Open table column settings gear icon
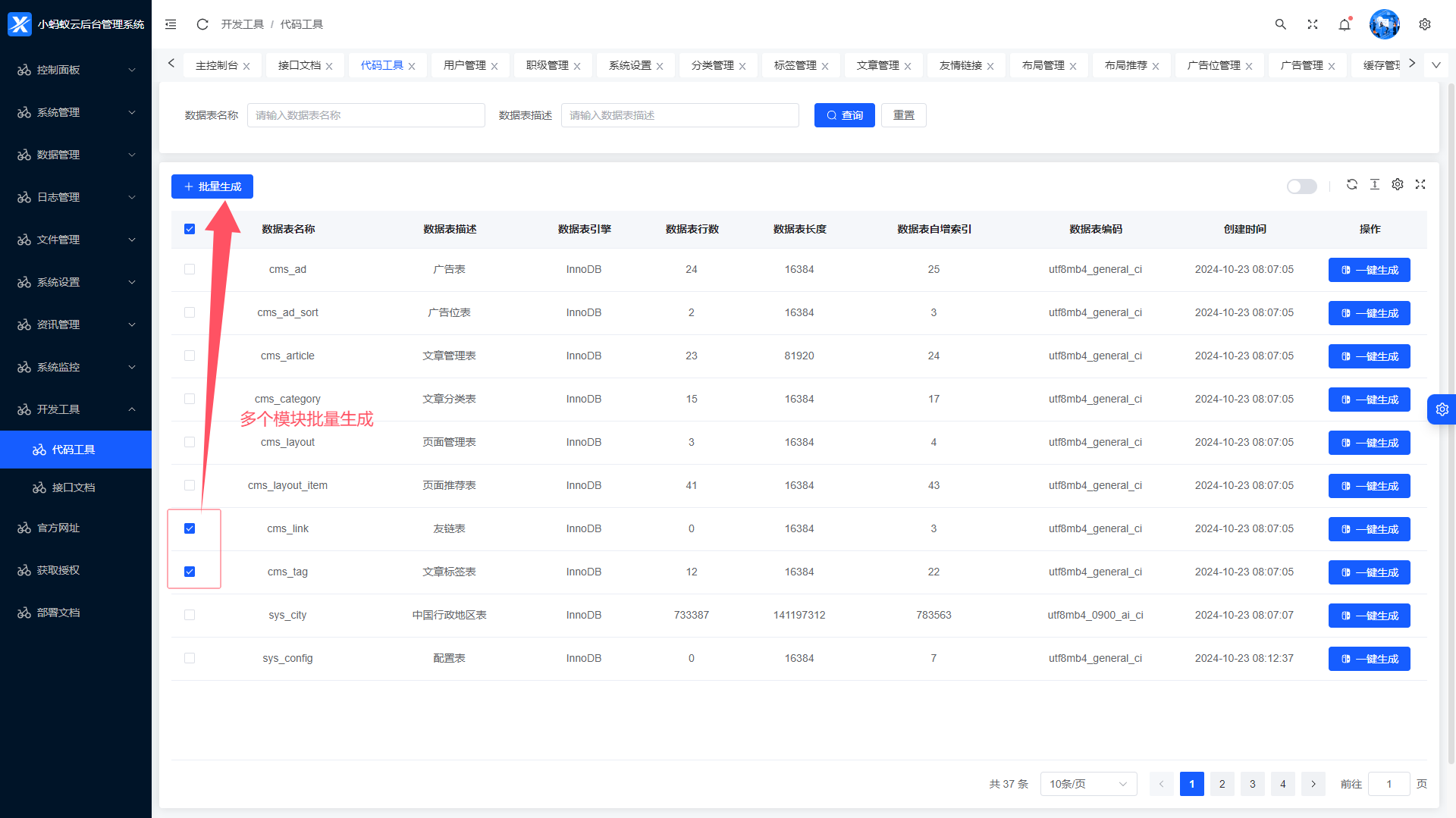 pyautogui.click(x=1398, y=184)
